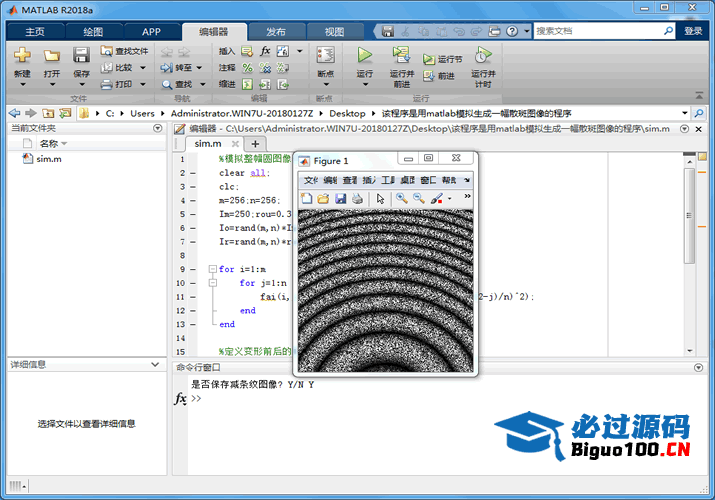Open Figure 1 File (文件) menu
Screen dimensions: 715x500
point(311,180)
